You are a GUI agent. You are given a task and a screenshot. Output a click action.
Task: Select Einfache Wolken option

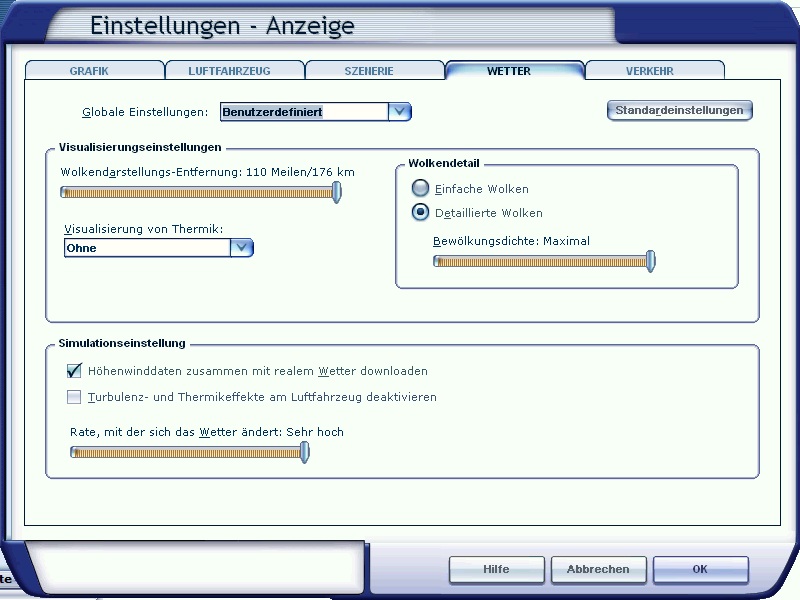point(420,188)
